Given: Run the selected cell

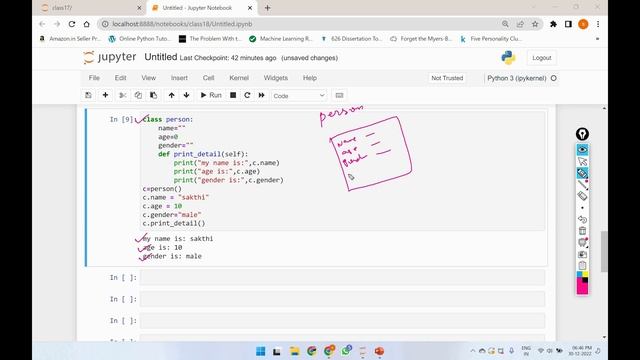Looking at the screenshot, I should pos(211,95).
